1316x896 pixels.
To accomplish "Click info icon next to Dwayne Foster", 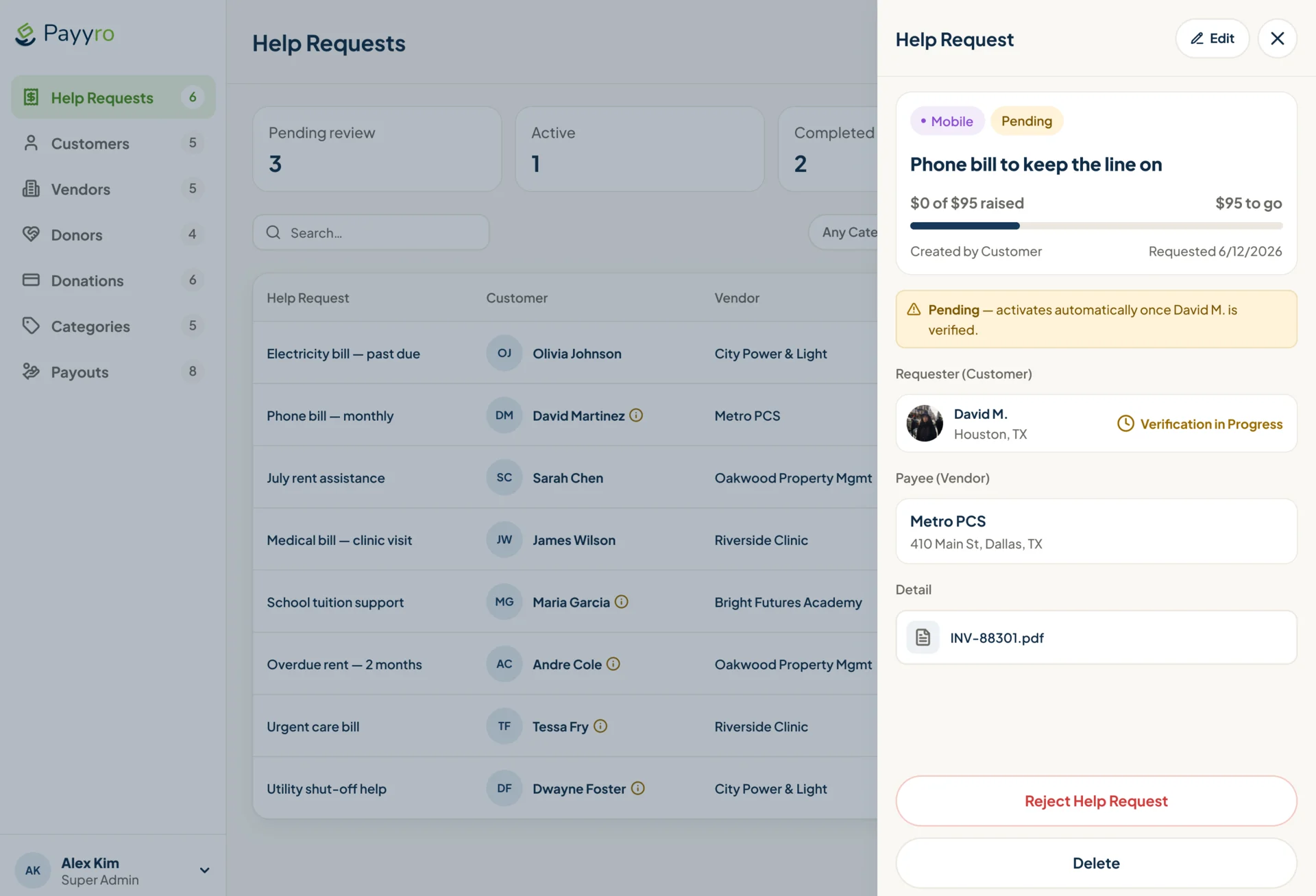I will (638, 788).
